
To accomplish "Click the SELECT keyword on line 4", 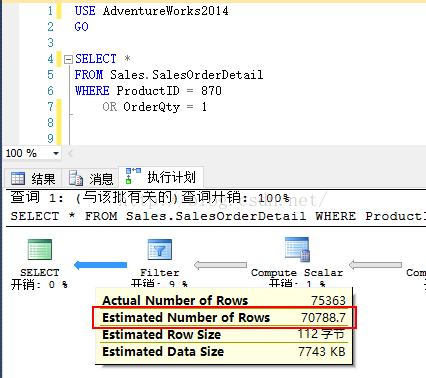I will (x=96, y=59).
